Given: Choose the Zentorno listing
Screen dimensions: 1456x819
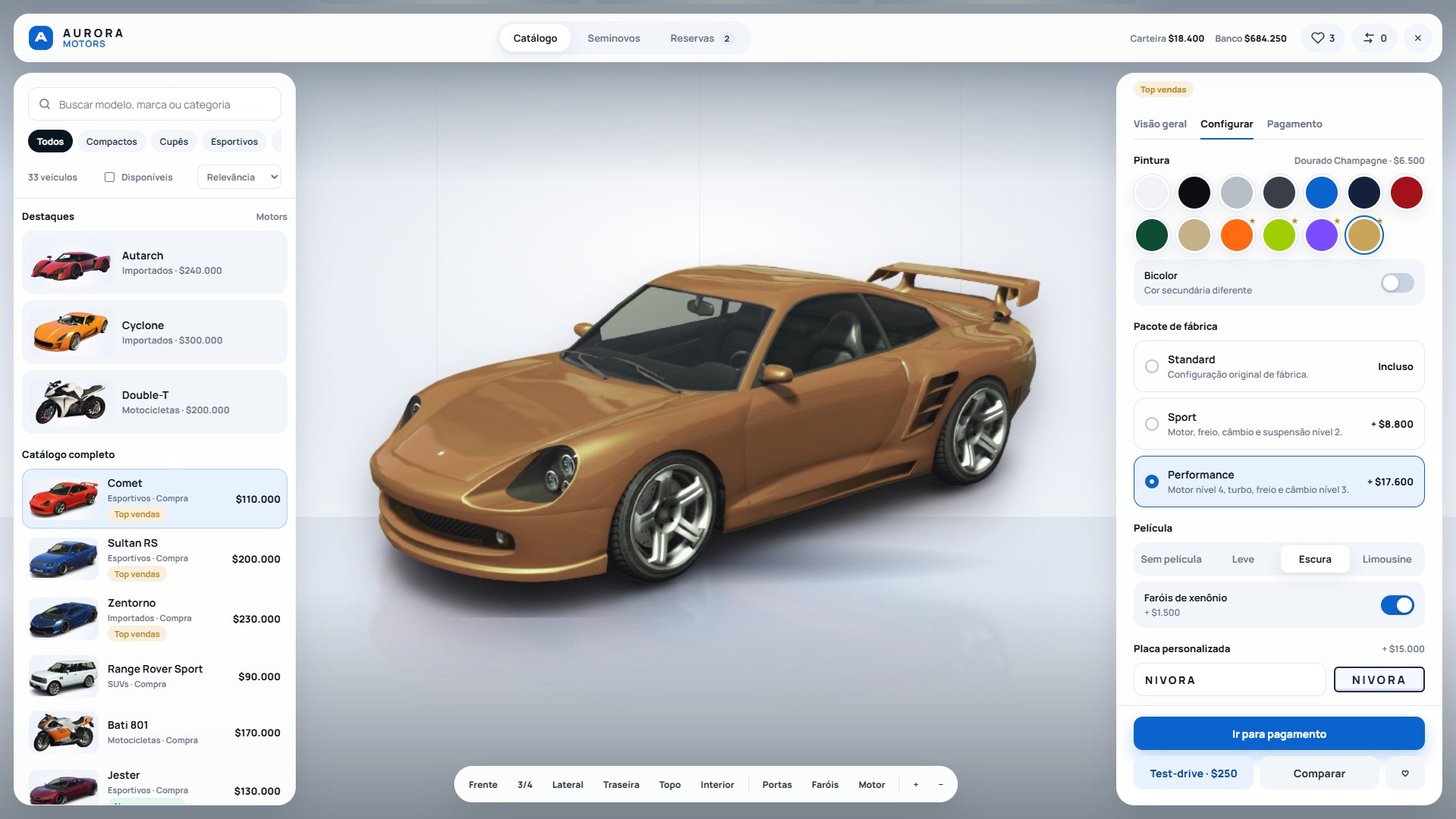Looking at the screenshot, I should point(155,619).
